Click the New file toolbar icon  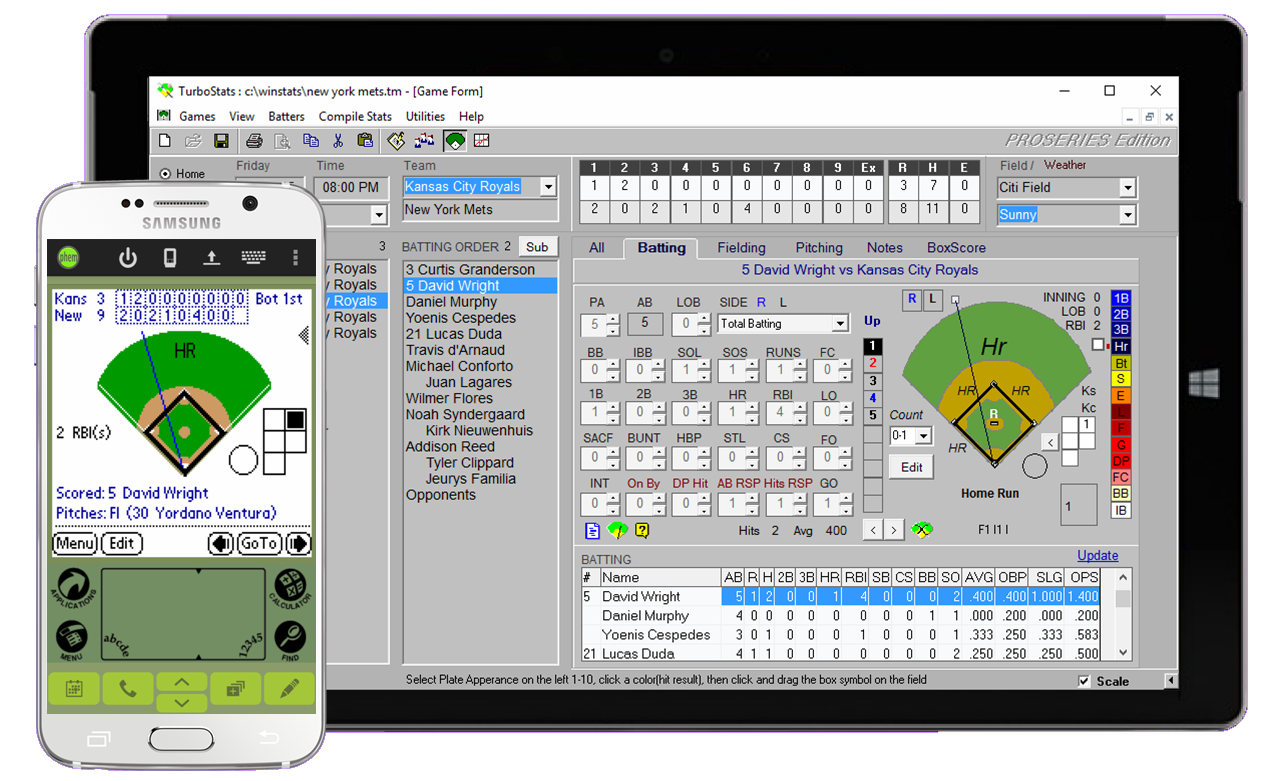tap(166, 141)
